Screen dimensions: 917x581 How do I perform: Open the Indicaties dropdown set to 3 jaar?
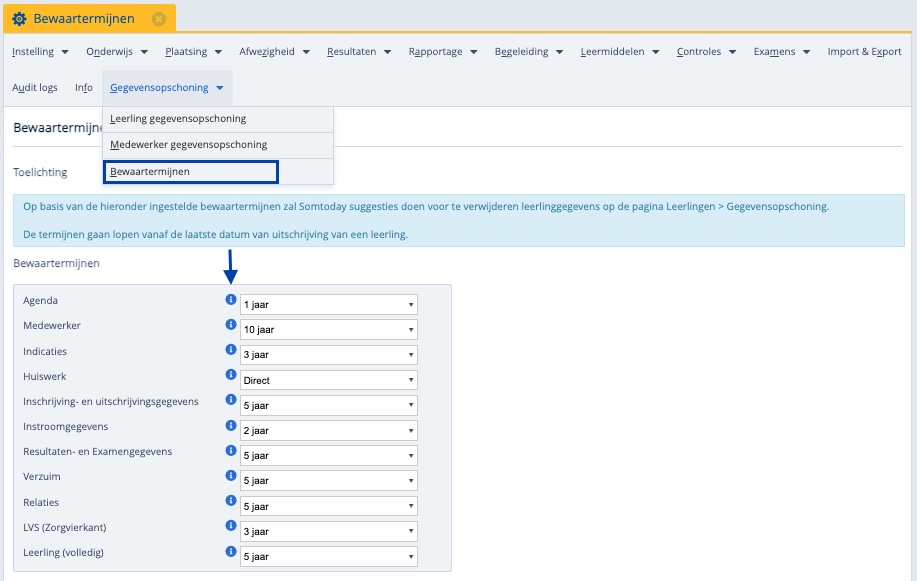pyautogui.click(x=328, y=355)
